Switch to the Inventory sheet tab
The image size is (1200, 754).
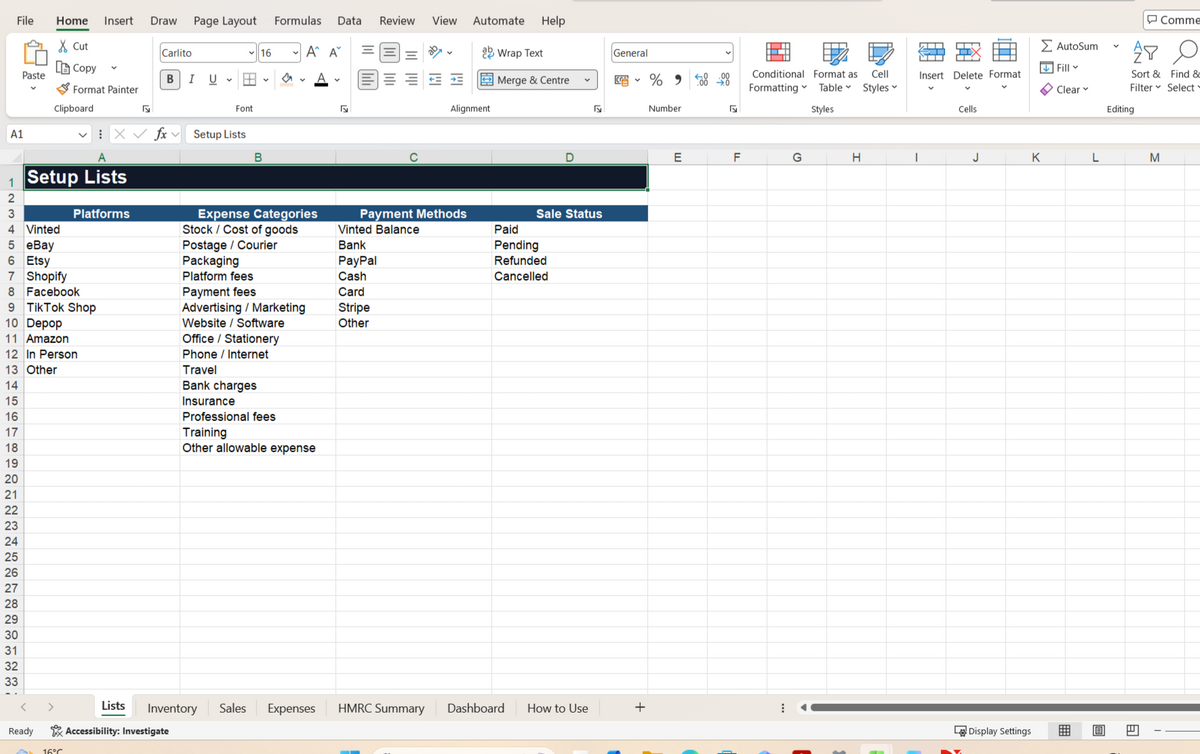pos(172,708)
